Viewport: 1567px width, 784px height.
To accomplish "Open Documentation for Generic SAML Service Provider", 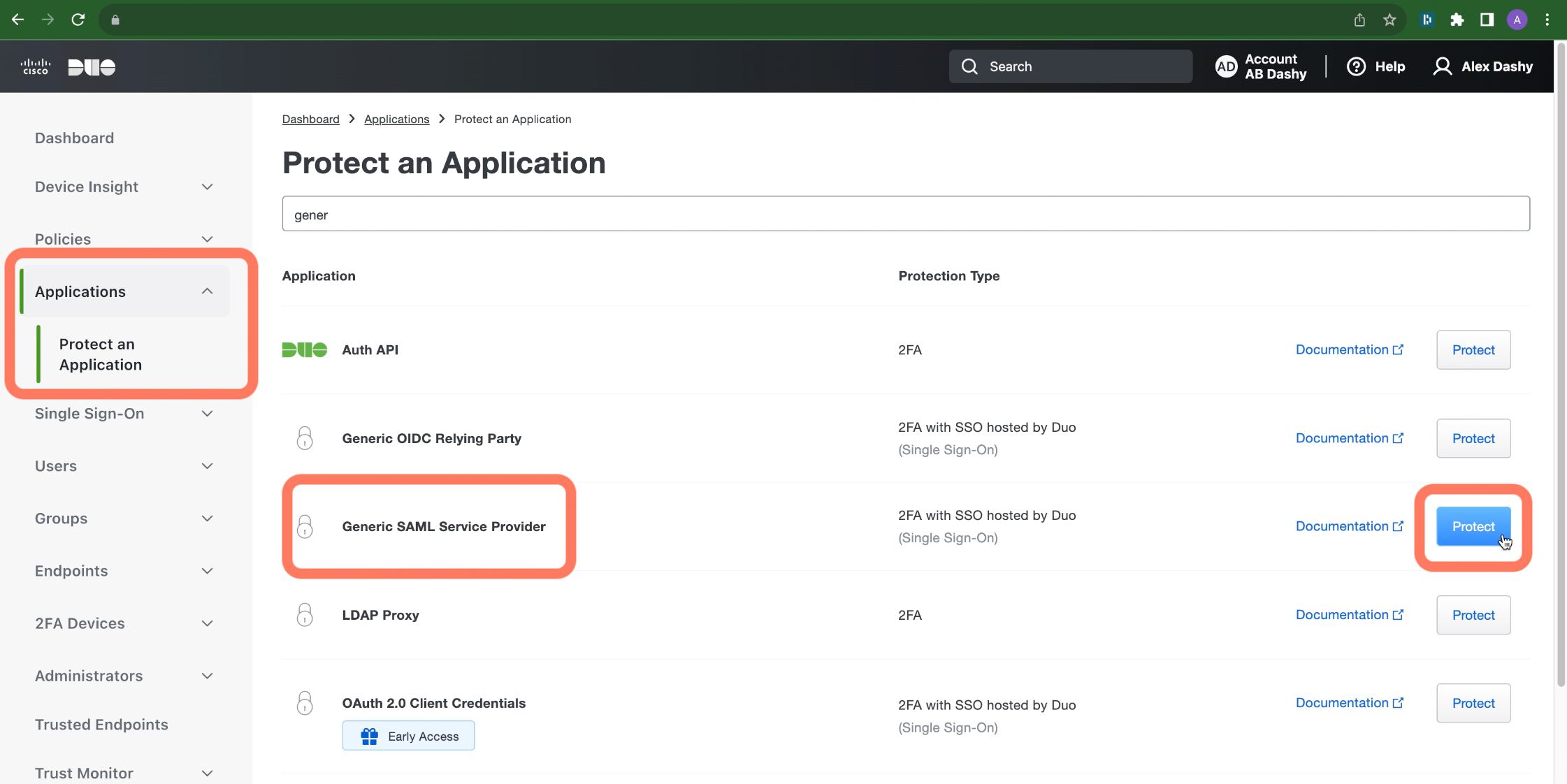I will [x=1349, y=526].
